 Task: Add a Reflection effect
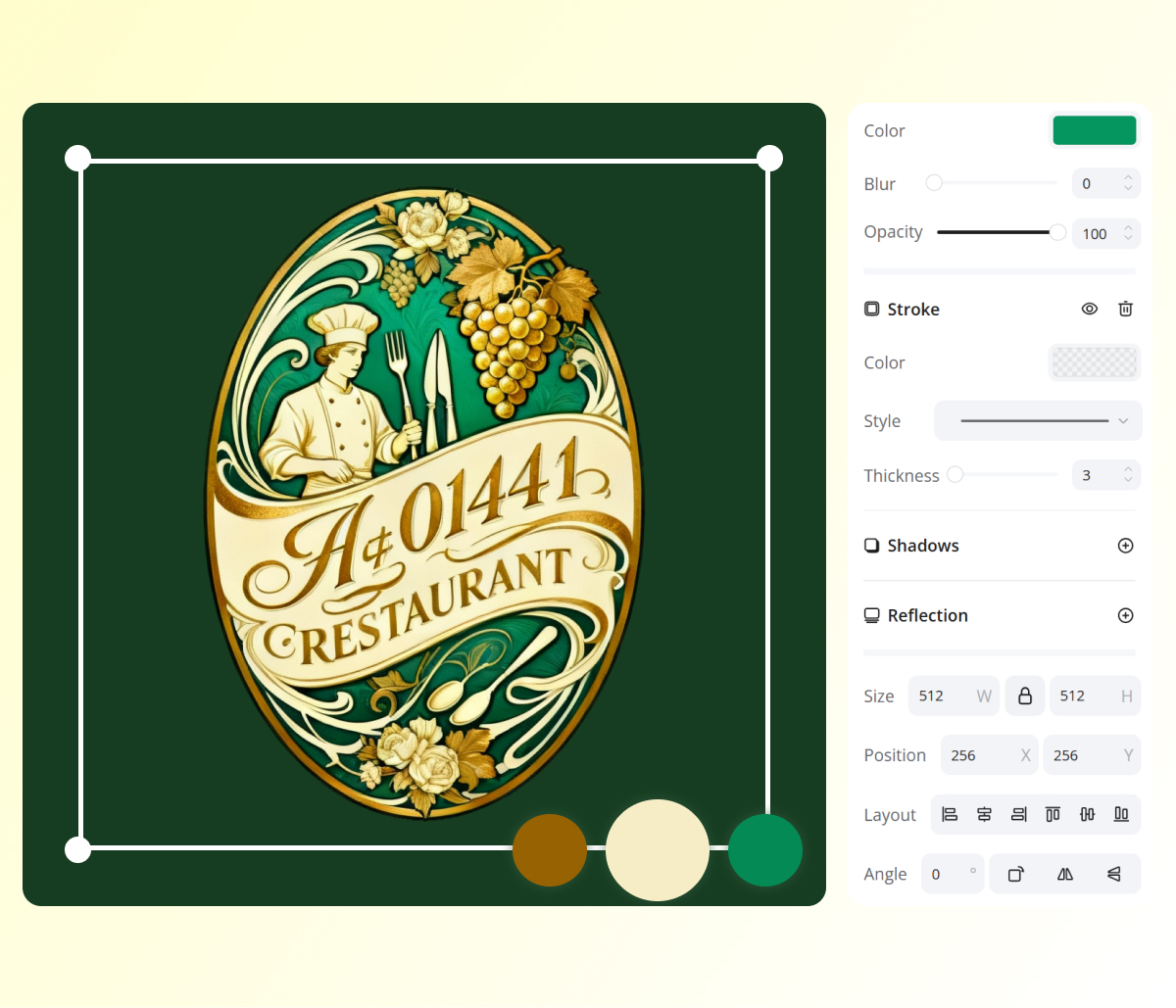click(1125, 616)
